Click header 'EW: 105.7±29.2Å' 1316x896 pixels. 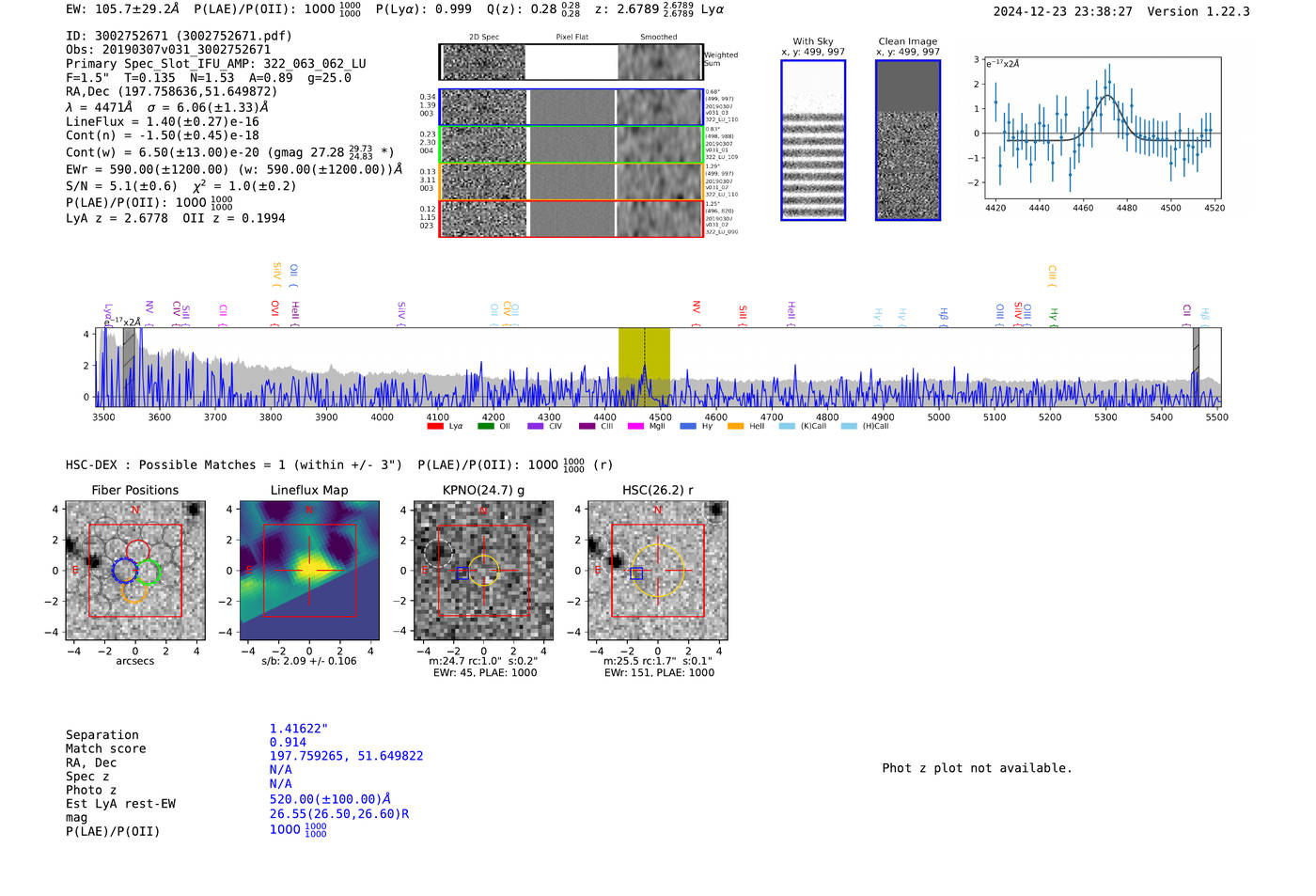122,8
